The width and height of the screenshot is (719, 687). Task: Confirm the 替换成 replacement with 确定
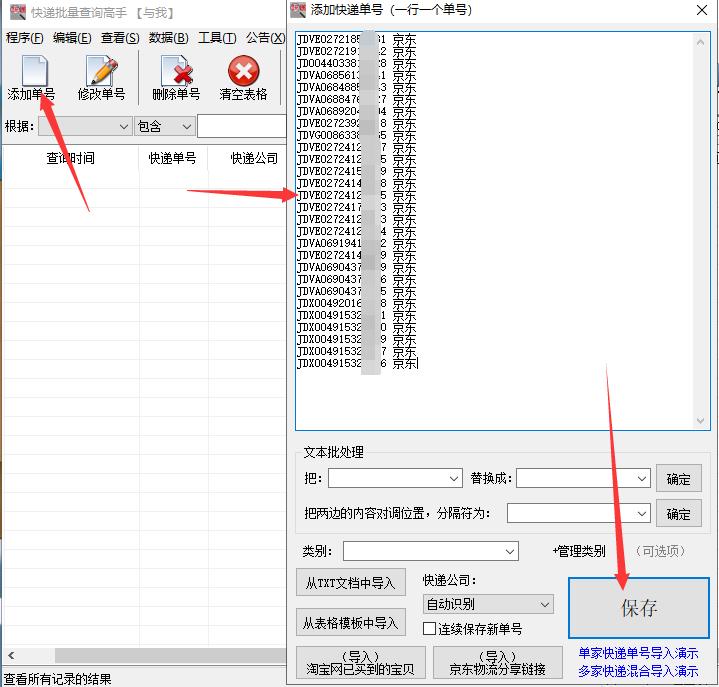pos(679,478)
